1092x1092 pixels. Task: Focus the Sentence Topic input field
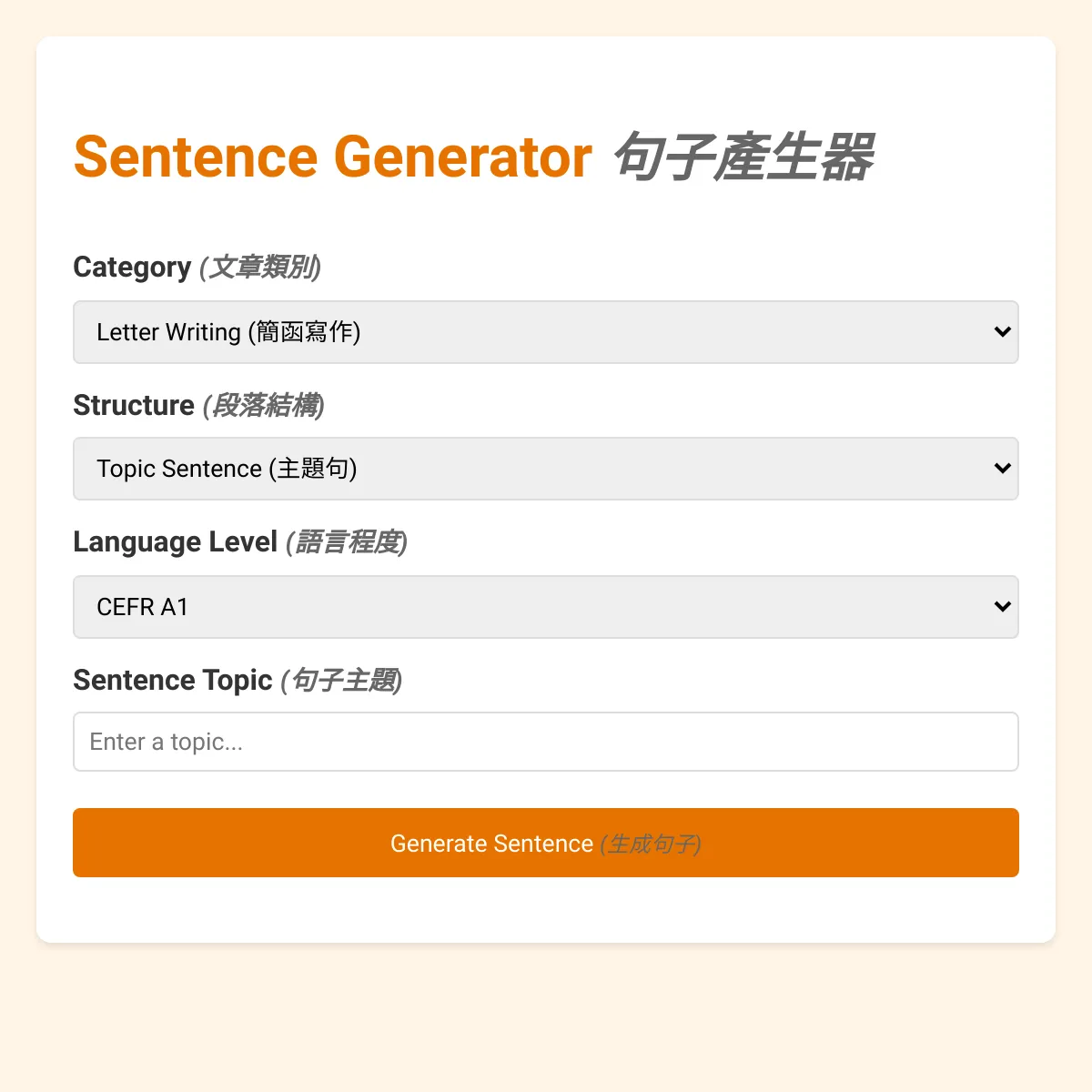tap(546, 742)
